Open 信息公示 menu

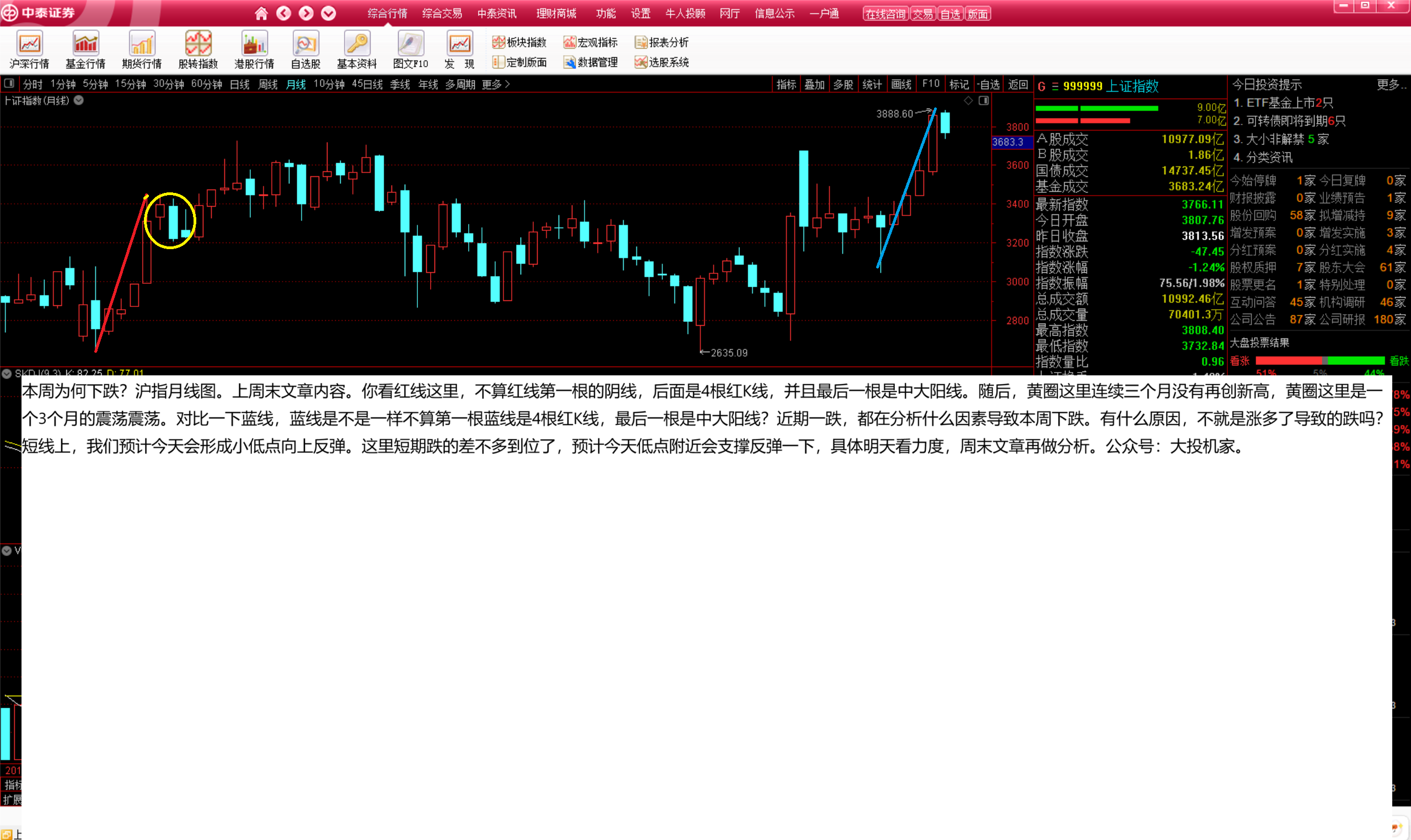775,14
